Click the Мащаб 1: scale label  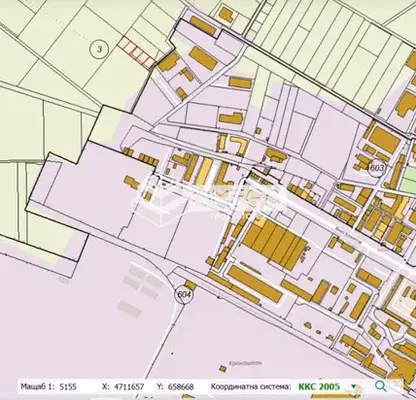coord(38,387)
